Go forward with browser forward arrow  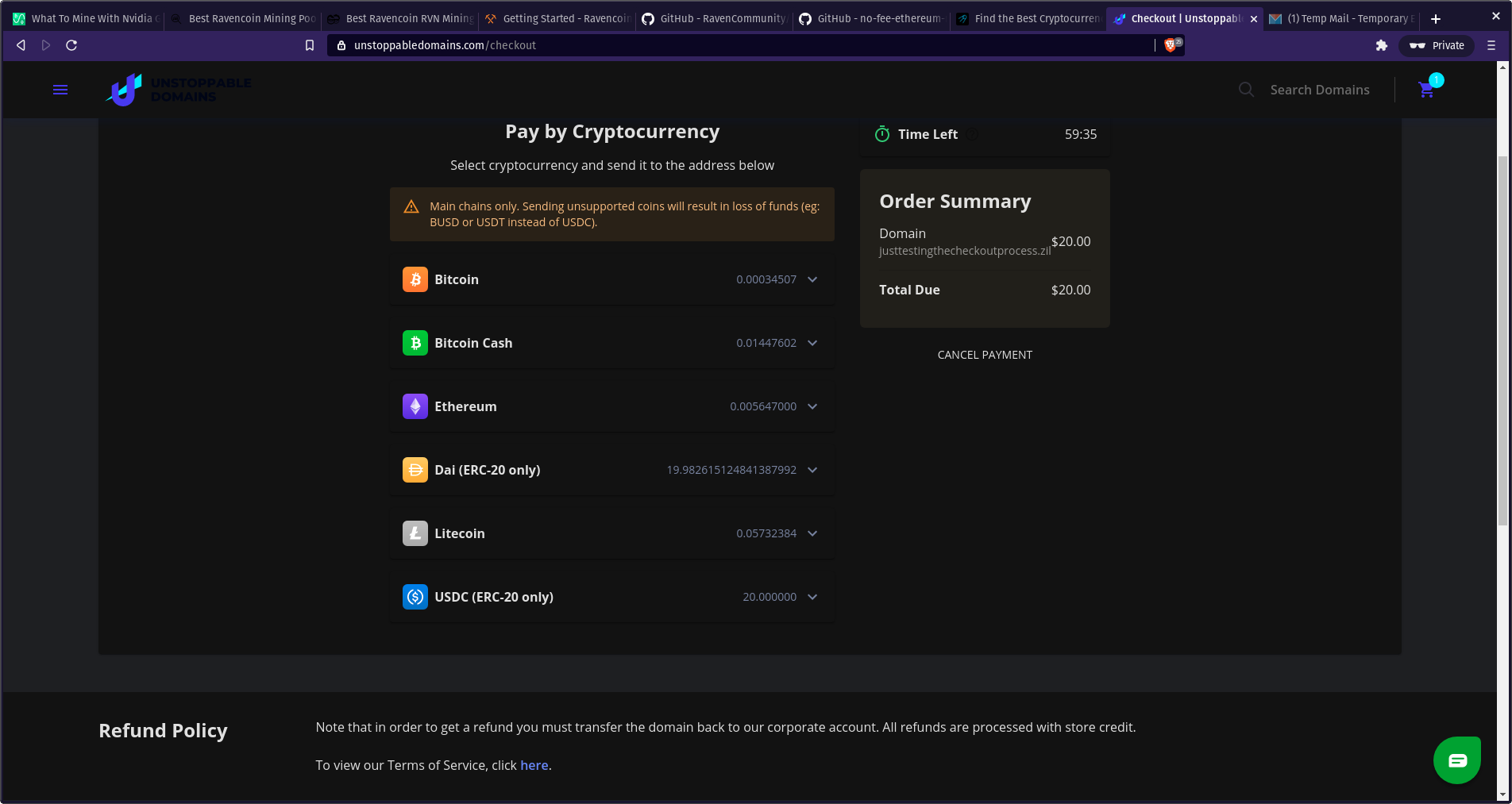pyautogui.click(x=46, y=45)
